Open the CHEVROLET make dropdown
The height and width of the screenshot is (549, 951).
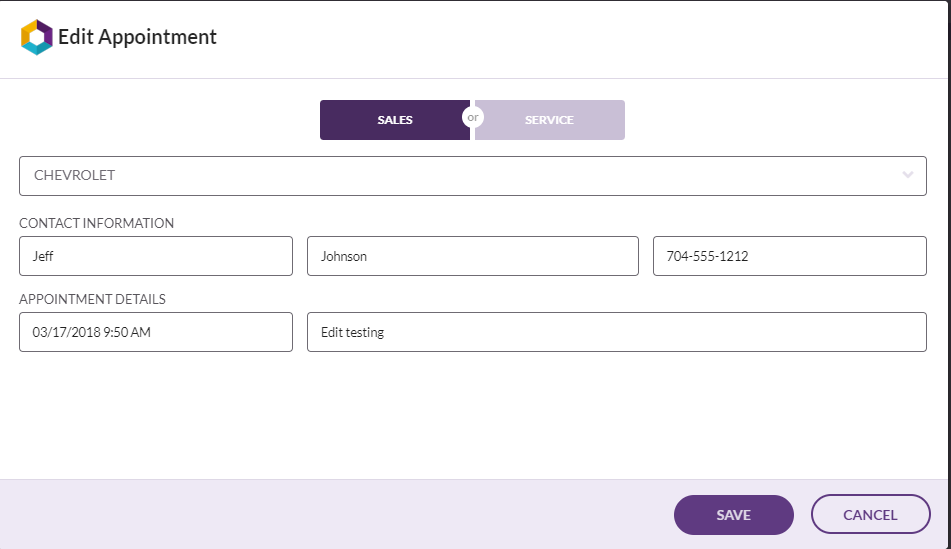click(472, 176)
